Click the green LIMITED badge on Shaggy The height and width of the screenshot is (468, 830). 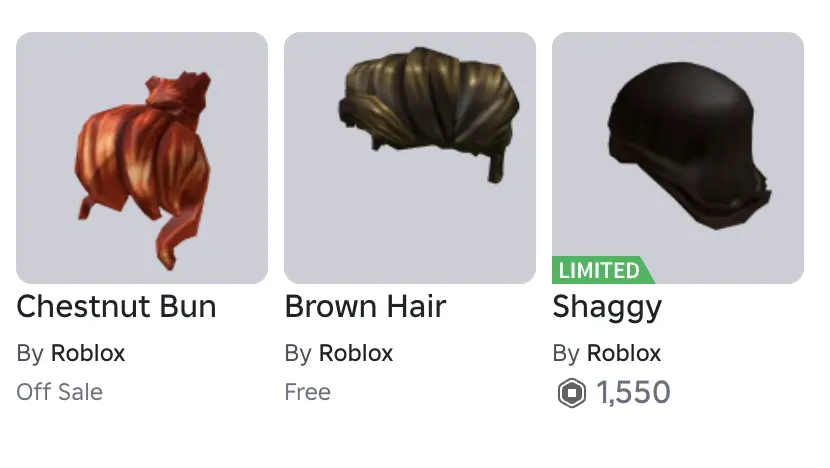602,270
